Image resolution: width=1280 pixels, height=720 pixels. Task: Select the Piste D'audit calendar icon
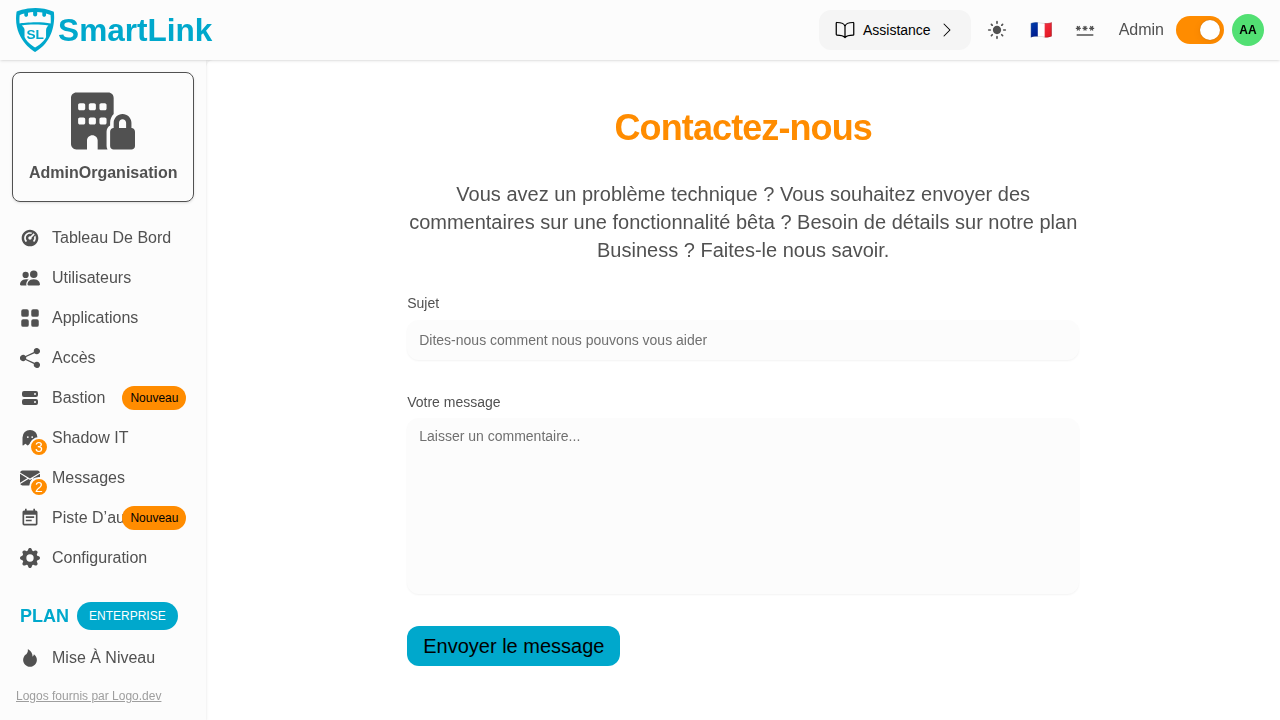pos(29,517)
